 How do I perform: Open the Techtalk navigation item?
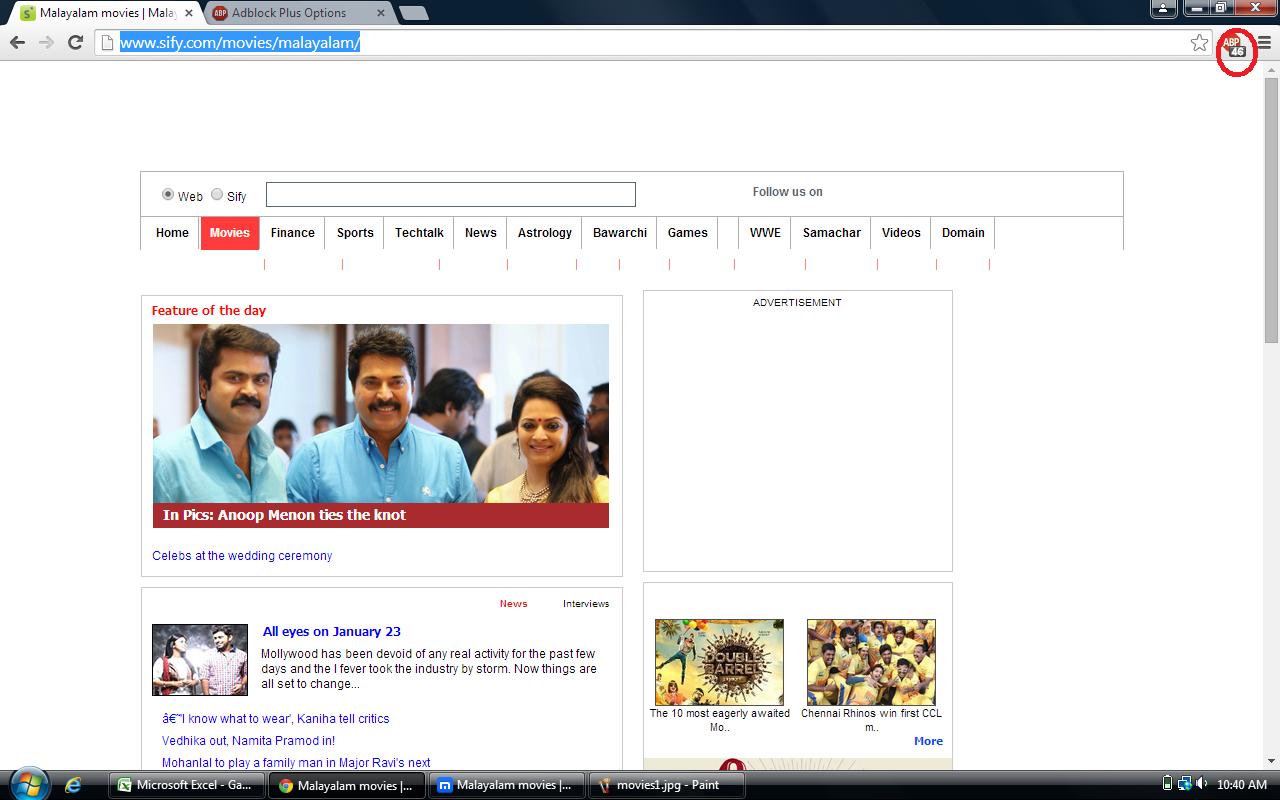tap(419, 233)
